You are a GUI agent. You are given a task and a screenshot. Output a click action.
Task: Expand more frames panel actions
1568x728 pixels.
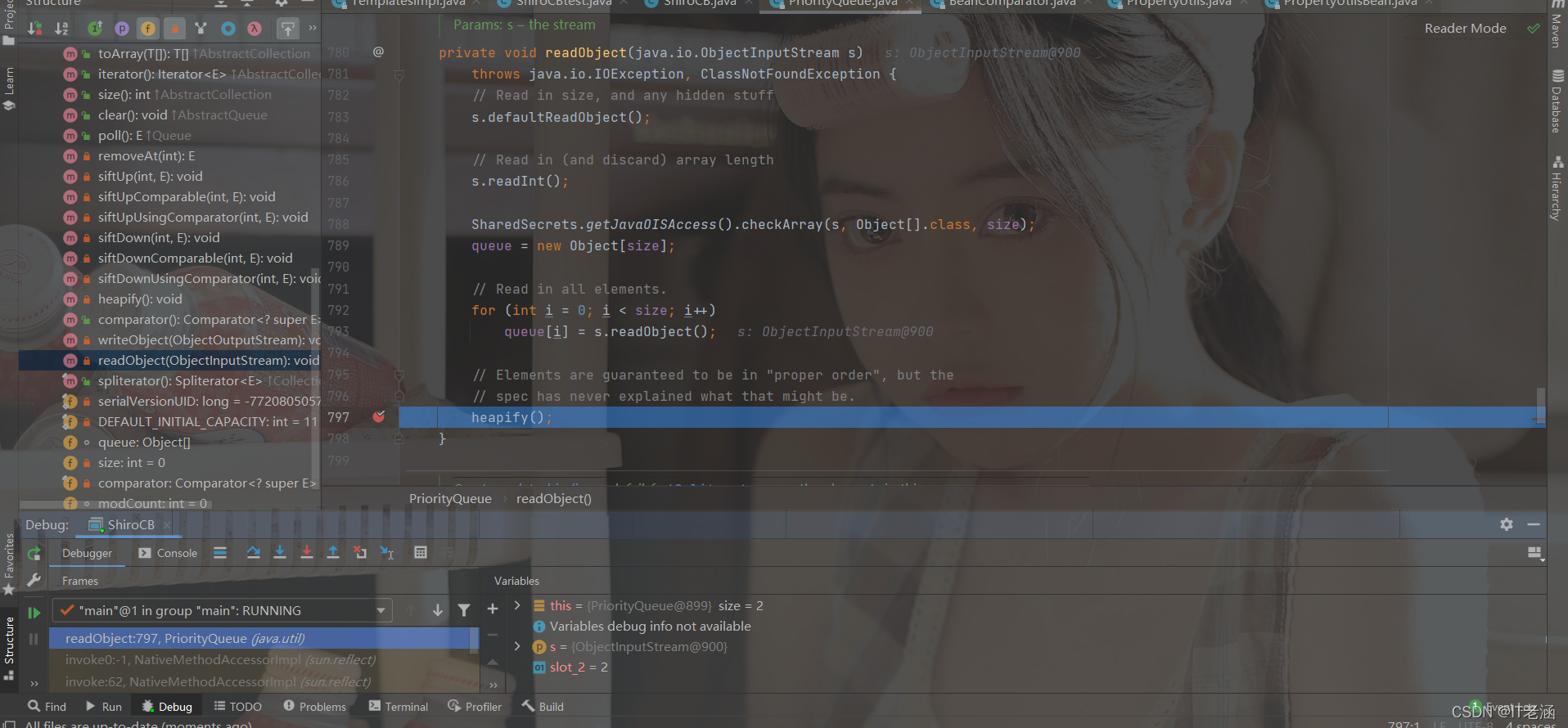tap(34, 683)
